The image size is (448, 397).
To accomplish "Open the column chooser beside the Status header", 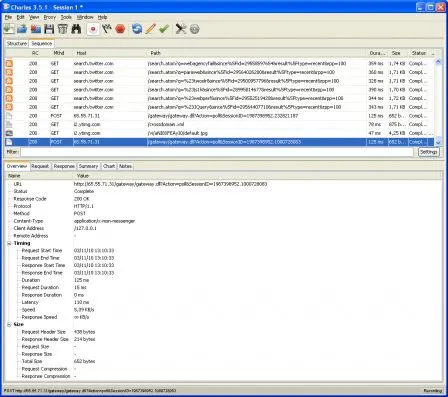I will (x=433, y=53).
